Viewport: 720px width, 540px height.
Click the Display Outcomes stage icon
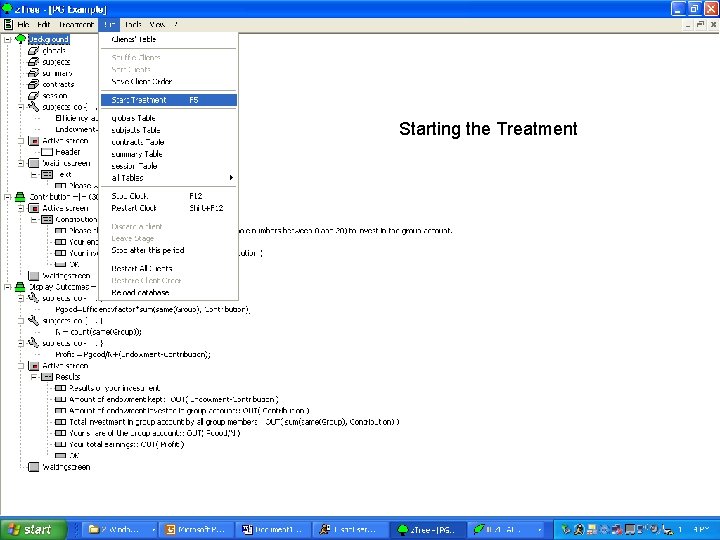pyautogui.click(x=20, y=287)
